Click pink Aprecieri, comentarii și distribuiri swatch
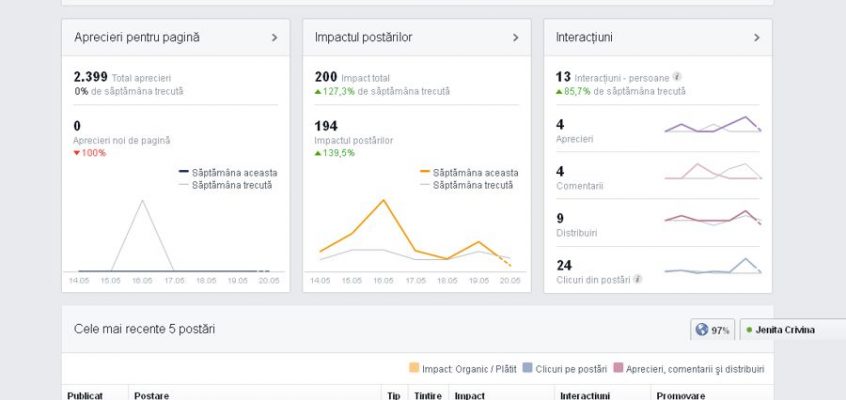 click(x=618, y=369)
